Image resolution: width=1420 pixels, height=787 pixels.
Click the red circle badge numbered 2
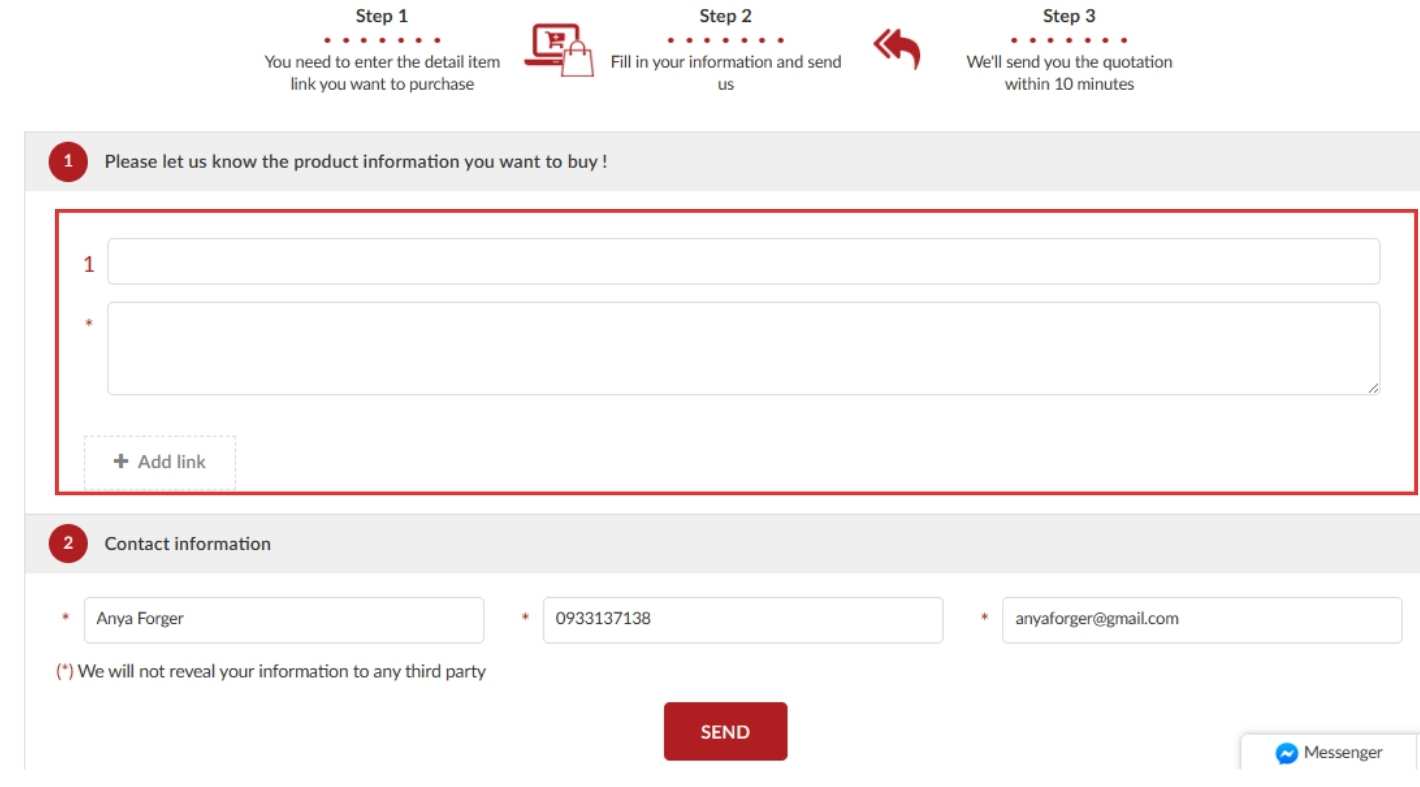click(x=68, y=544)
